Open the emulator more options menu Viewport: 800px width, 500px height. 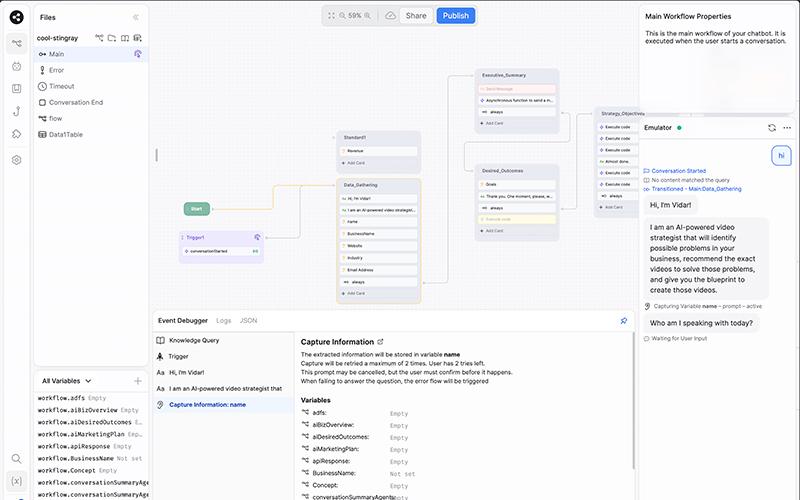(787, 128)
